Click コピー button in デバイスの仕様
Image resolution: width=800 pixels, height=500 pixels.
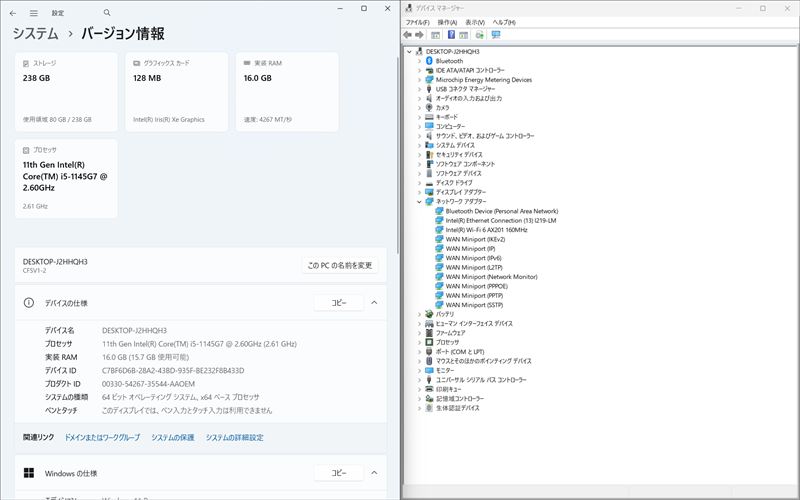coord(339,302)
